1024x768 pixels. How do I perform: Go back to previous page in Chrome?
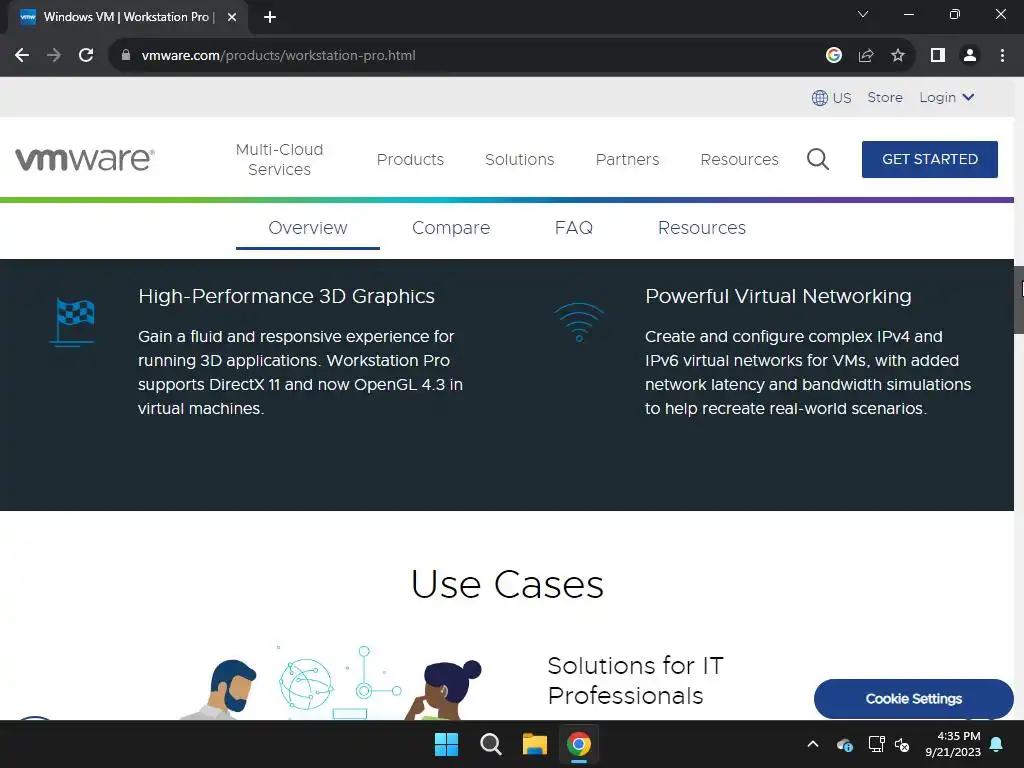[22, 56]
